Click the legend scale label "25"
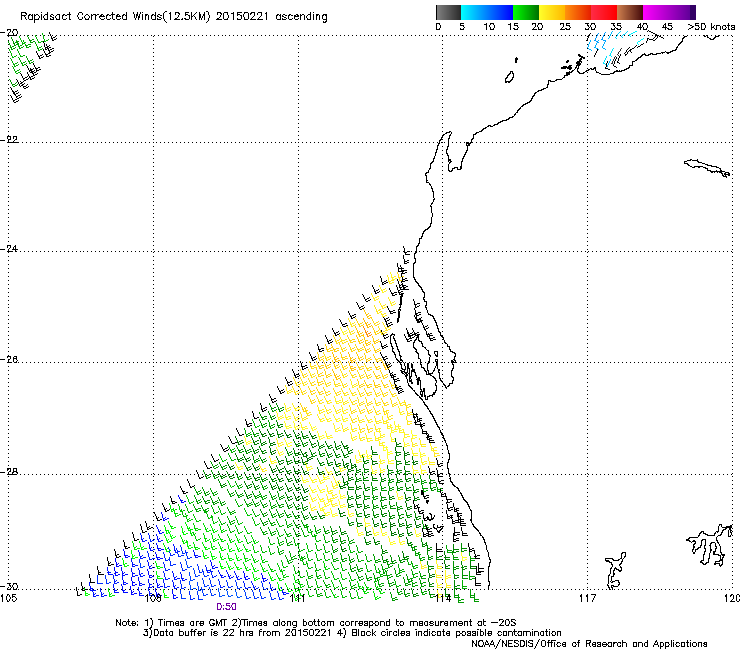The width and height of the screenshot is (740, 650). tap(565, 27)
